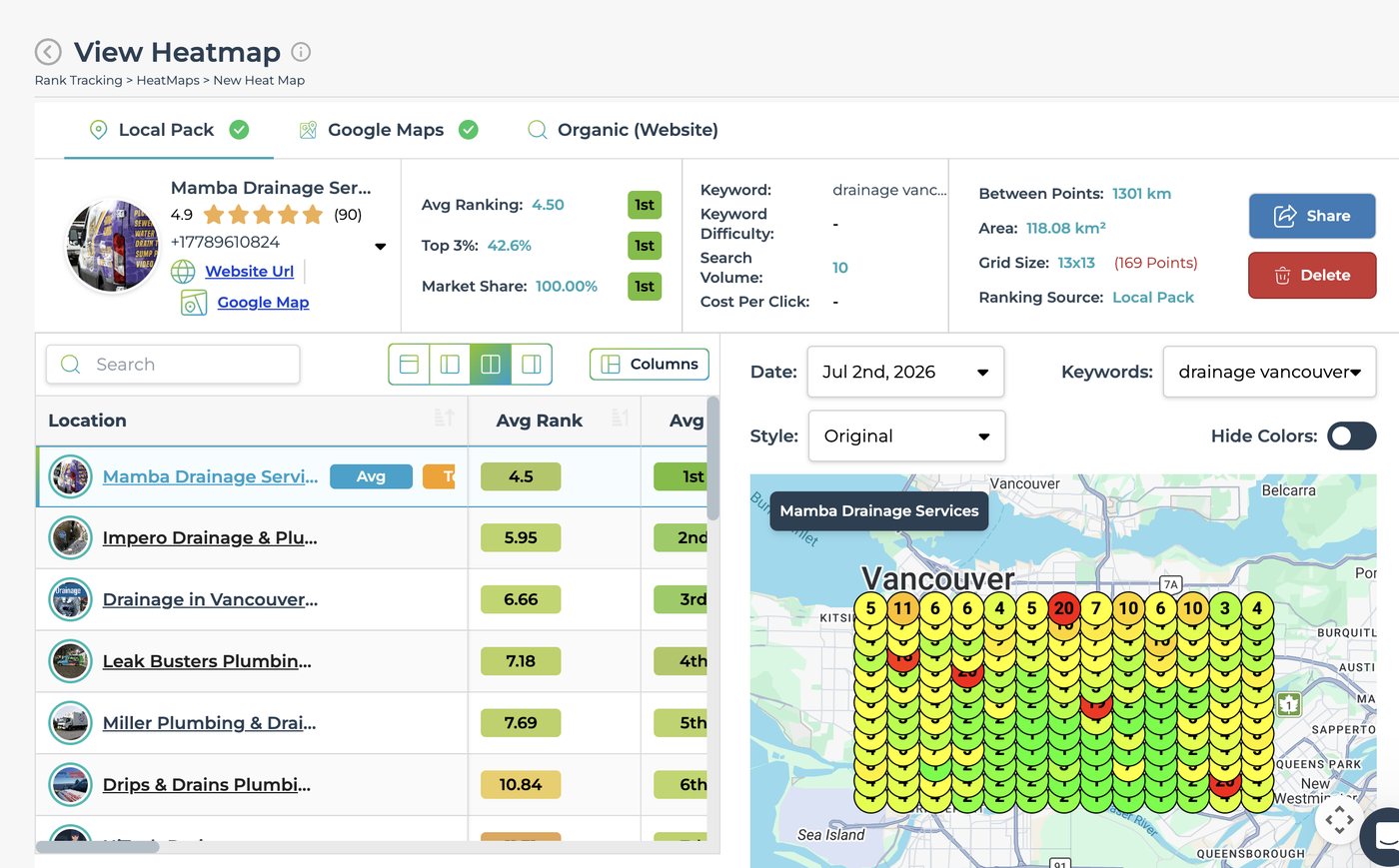Open Miller Plumbing & Drai... link

pyautogui.click(x=209, y=723)
